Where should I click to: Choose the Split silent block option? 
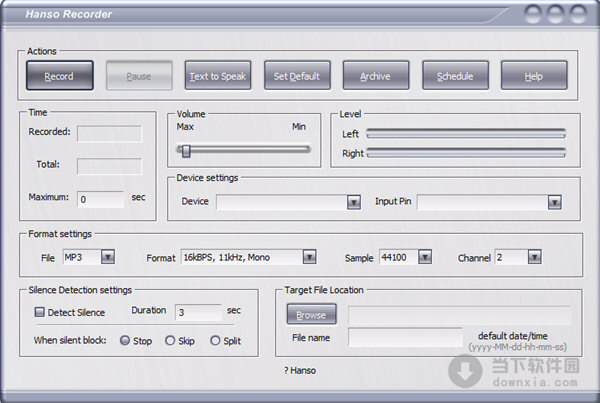click(x=215, y=340)
